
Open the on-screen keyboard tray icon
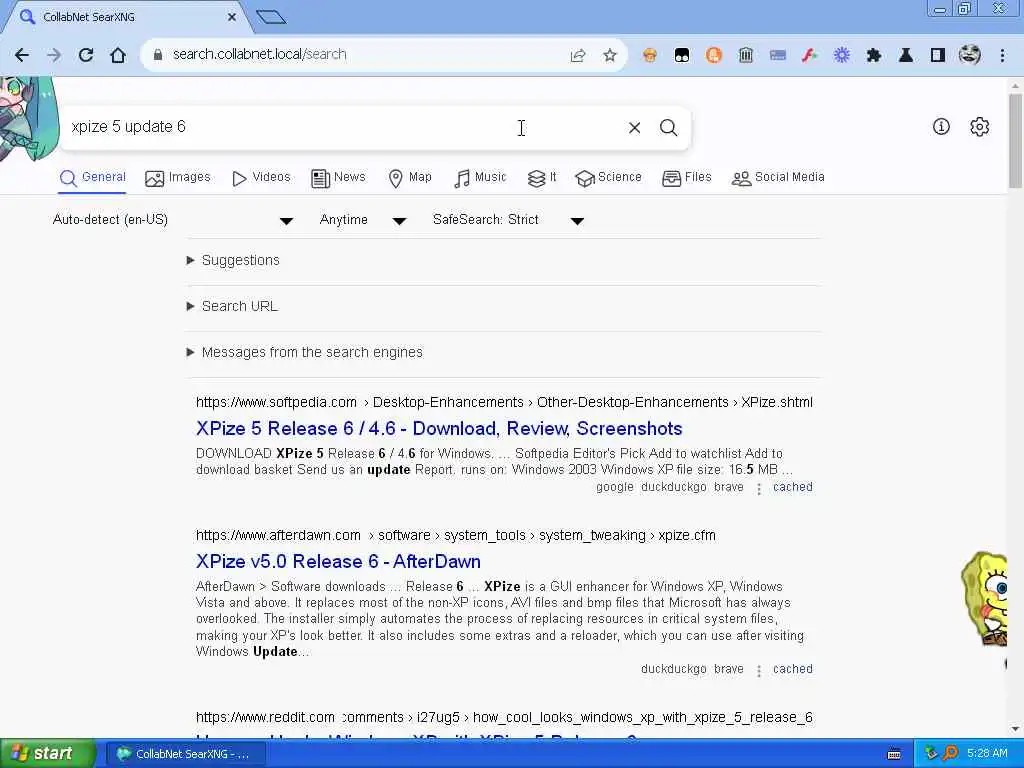pyautogui.click(x=895, y=754)
